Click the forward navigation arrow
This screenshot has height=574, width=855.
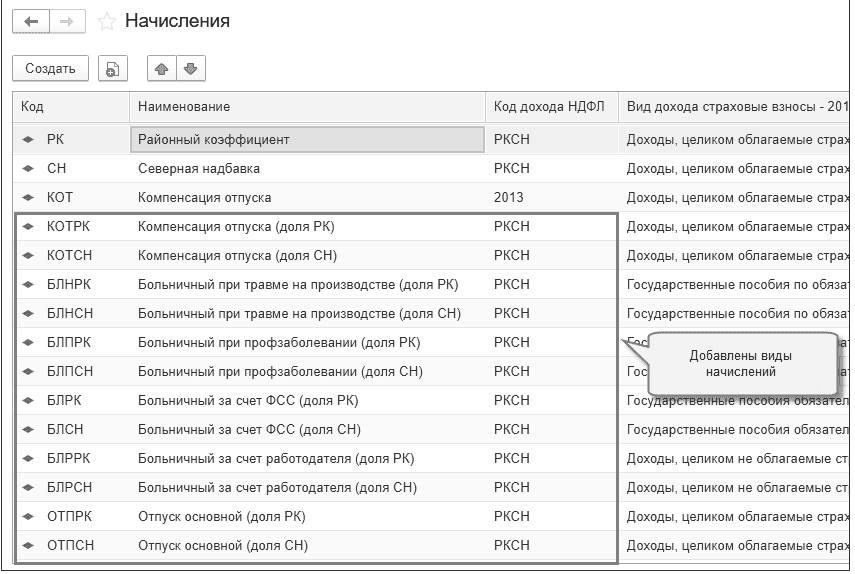(67, 21)
